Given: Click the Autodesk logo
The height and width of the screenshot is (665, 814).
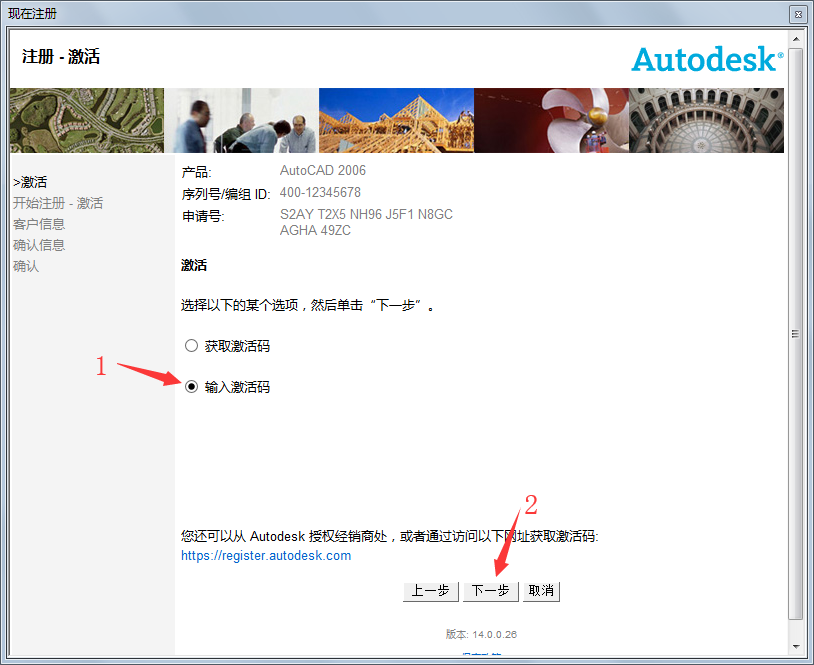Looking at the screenshot, I should pyautogui.click(x=706, y=58).
